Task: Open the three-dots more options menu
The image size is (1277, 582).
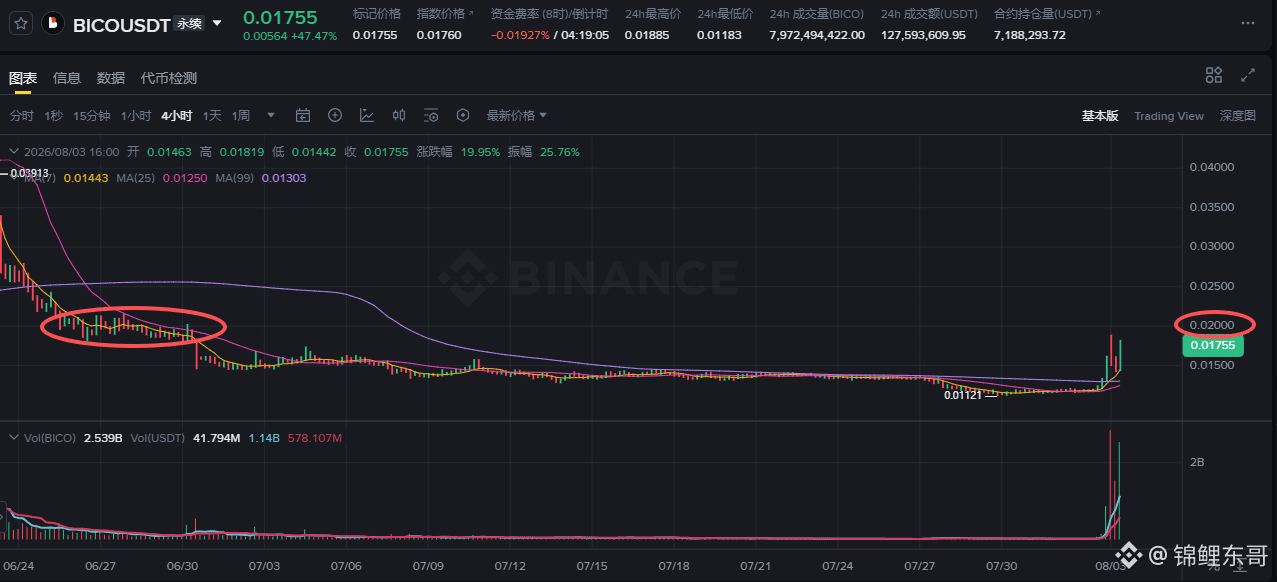Action: coord(1246,23)
